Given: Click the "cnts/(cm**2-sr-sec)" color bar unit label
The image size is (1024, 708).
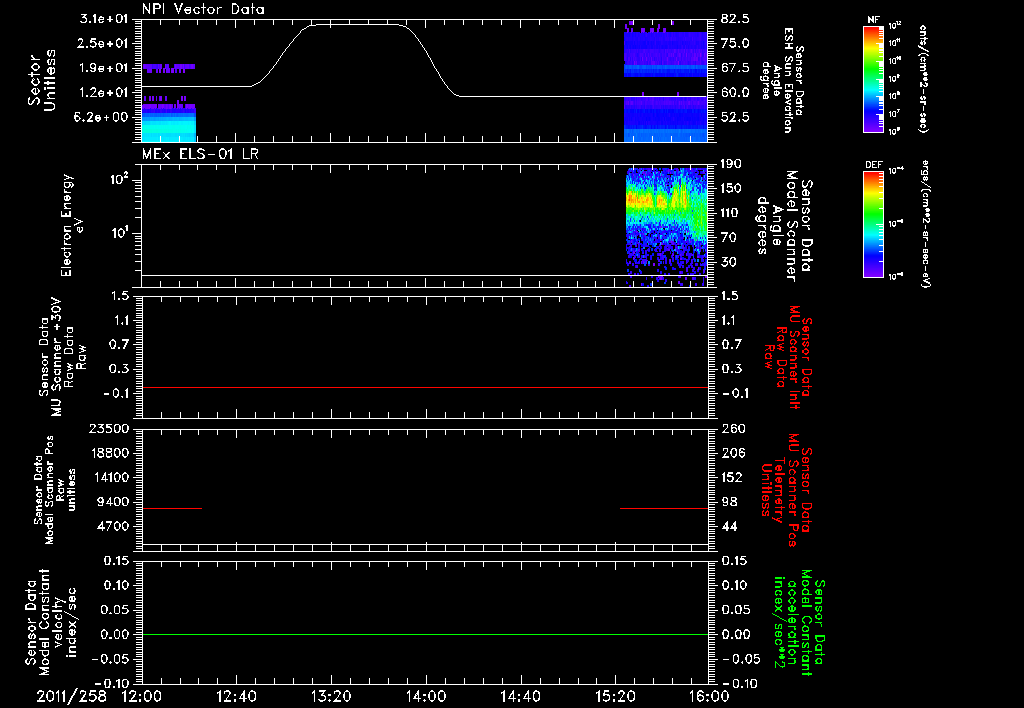Looking at the screenshot, I should [x=923, y=79].
